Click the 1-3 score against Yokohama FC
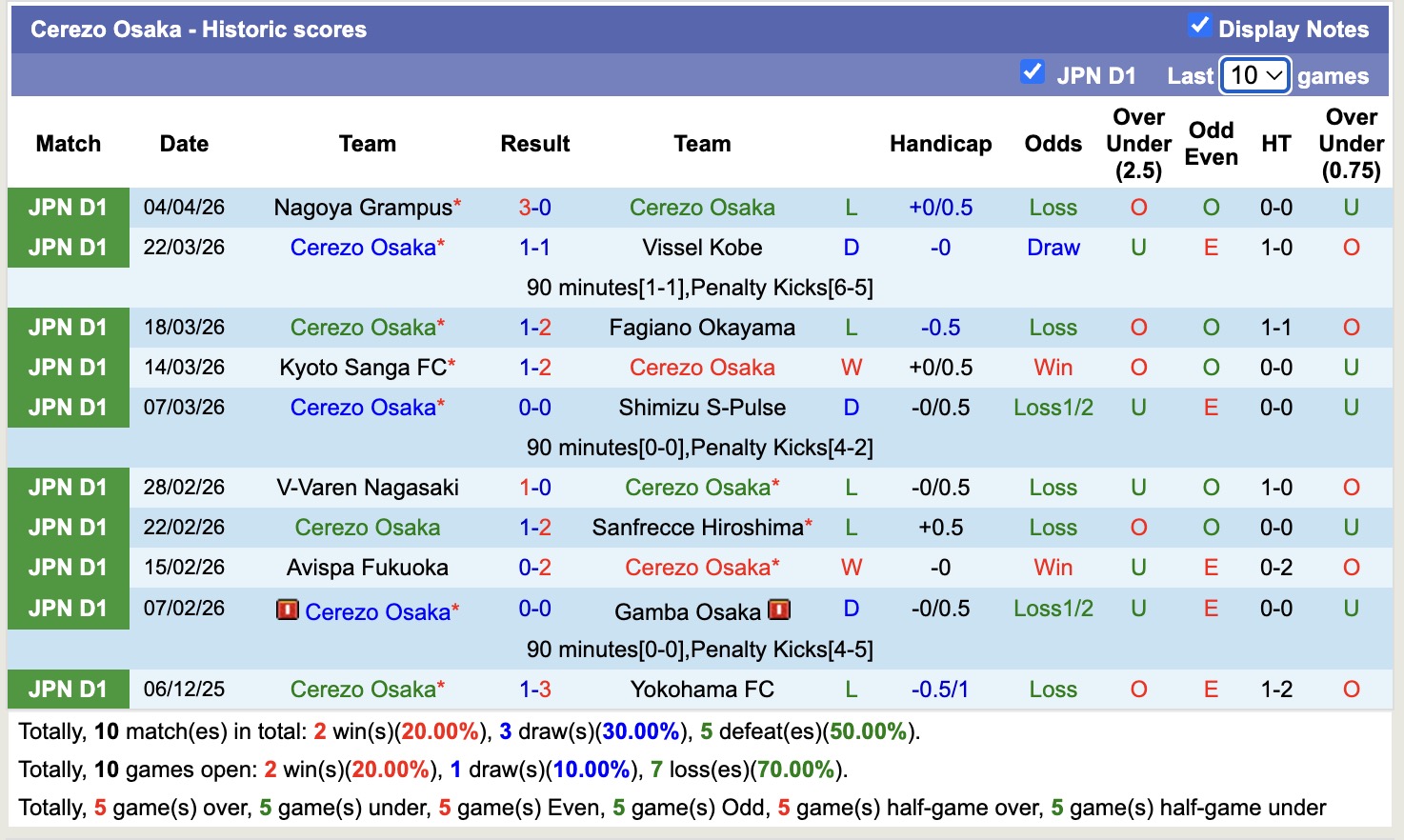Viewport: 1404px width, 840px height. tap(534, 690)
